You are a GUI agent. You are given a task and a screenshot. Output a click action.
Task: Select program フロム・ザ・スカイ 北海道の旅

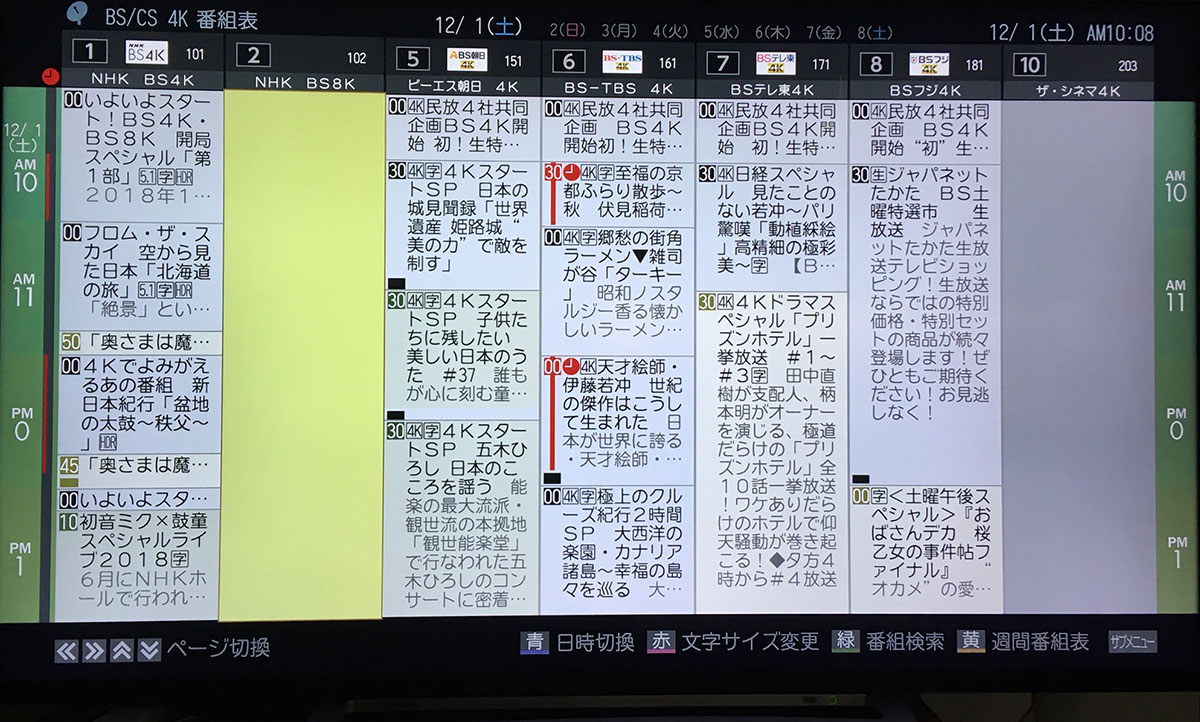click(141, 277)
